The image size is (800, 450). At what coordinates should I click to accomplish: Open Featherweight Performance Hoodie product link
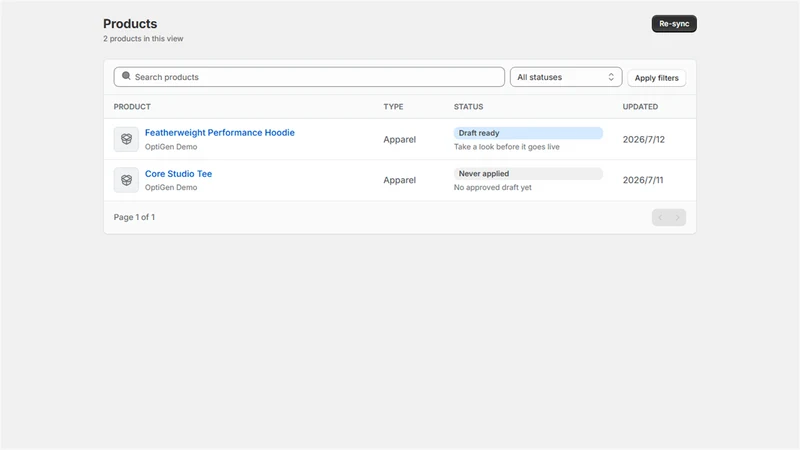point(219,133)
